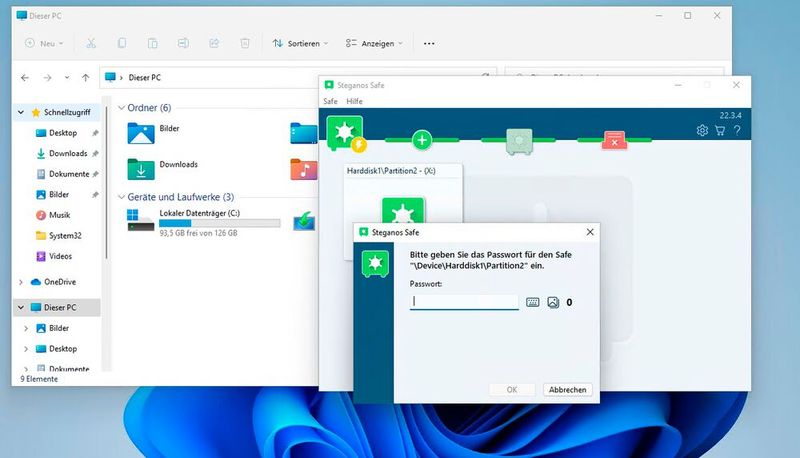Click the OK button in the password dialog
This screenshot has height=458, width=800.
point(512,390)
